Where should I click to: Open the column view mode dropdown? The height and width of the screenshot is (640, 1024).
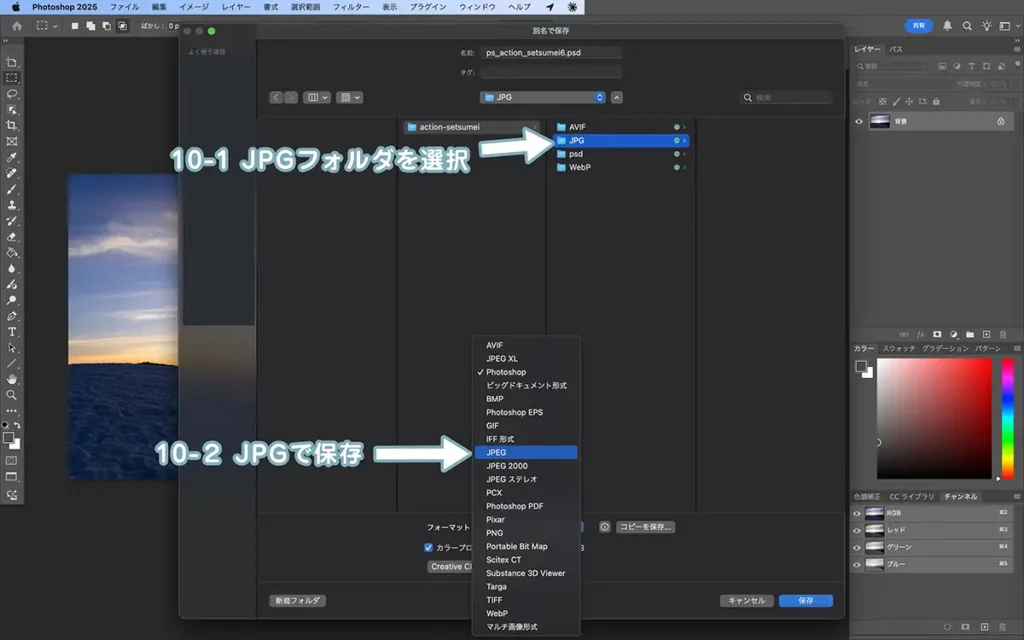318,97
